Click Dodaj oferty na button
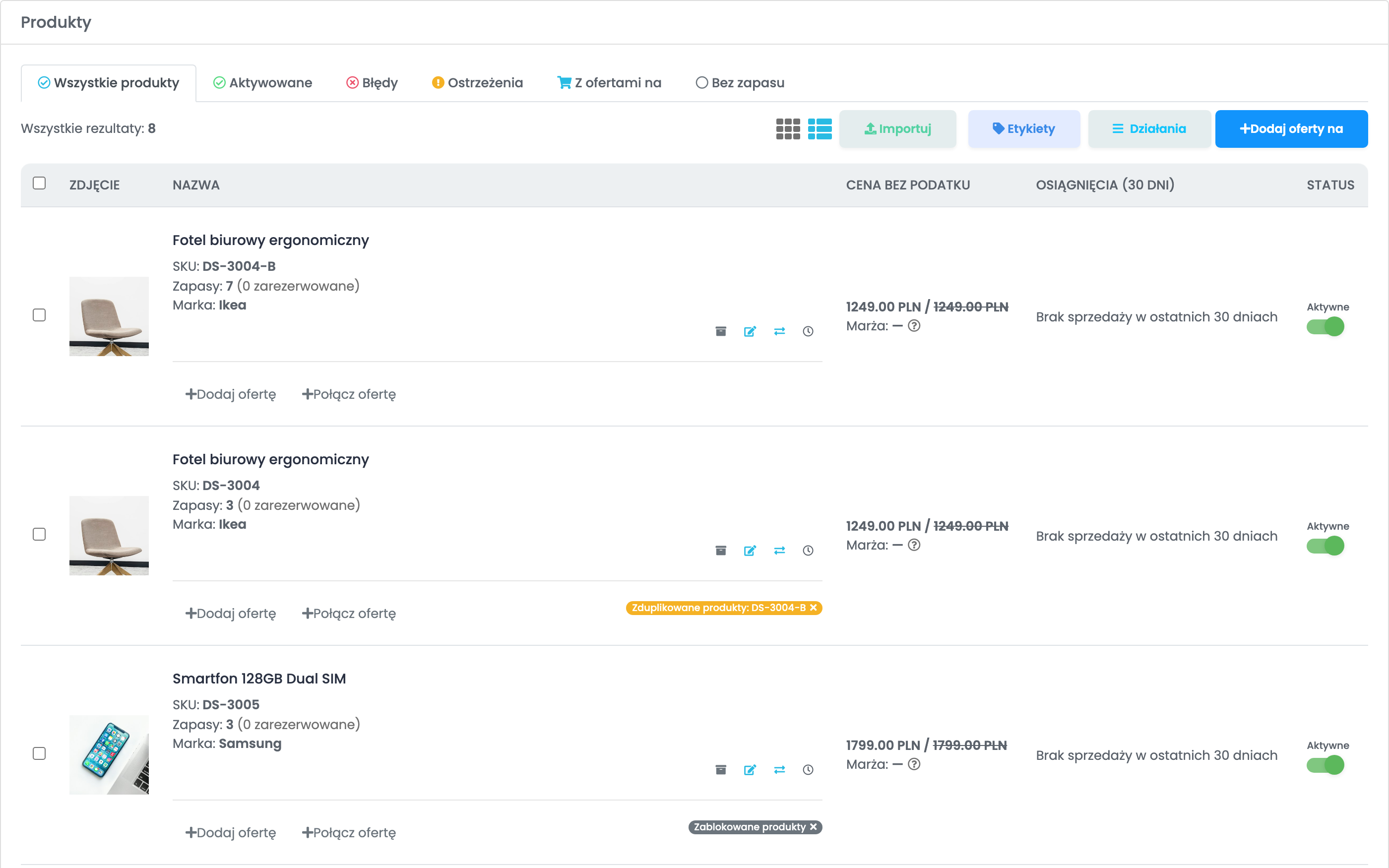The height and width of the screenshot is (868, 1389). pos(1291,128)
